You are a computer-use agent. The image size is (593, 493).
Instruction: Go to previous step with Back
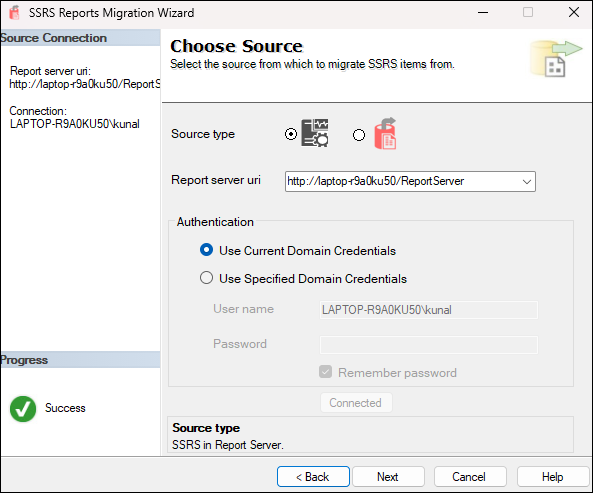(x=313, y=477)
